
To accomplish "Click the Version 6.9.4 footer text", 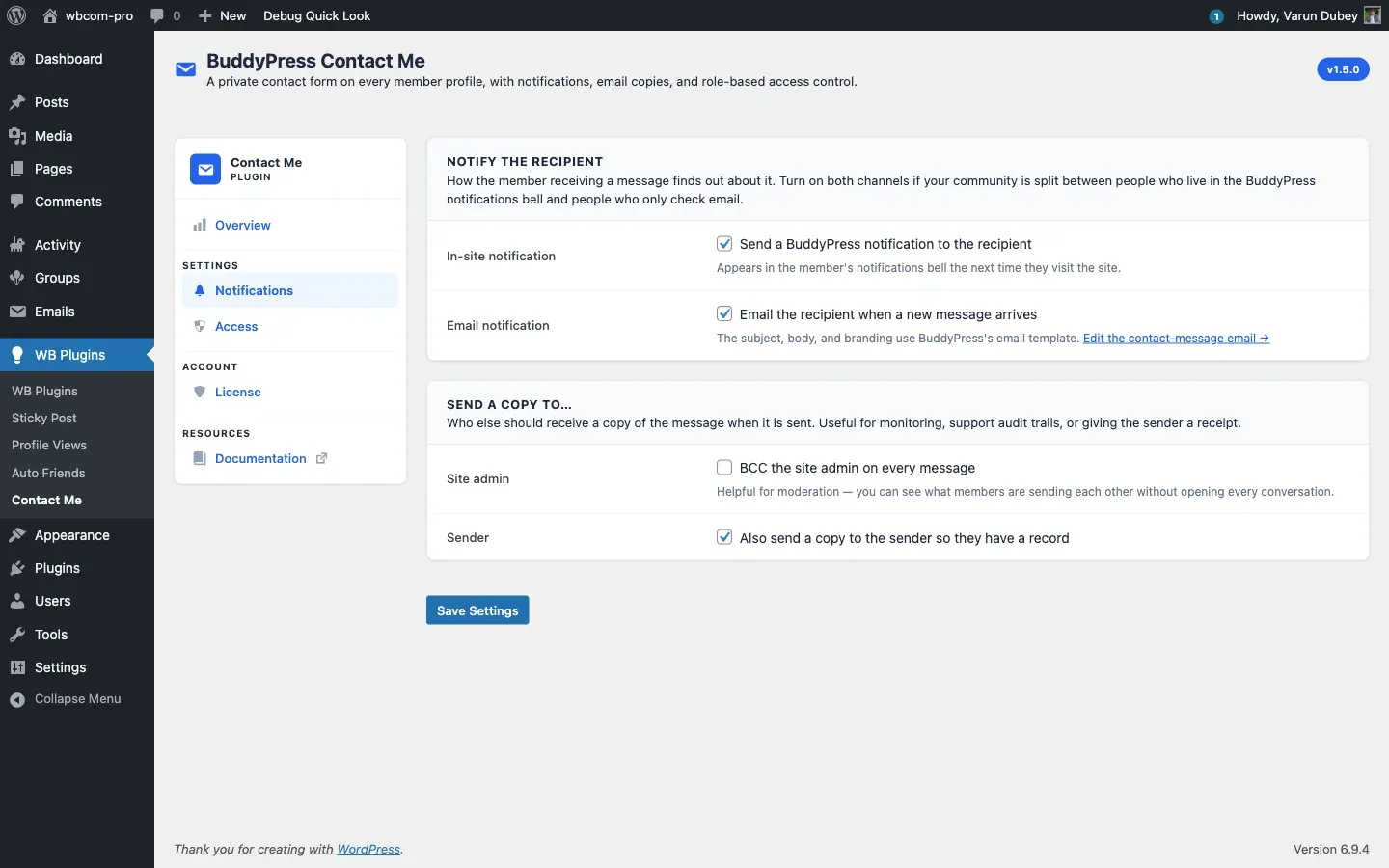I will point(1331,850).
